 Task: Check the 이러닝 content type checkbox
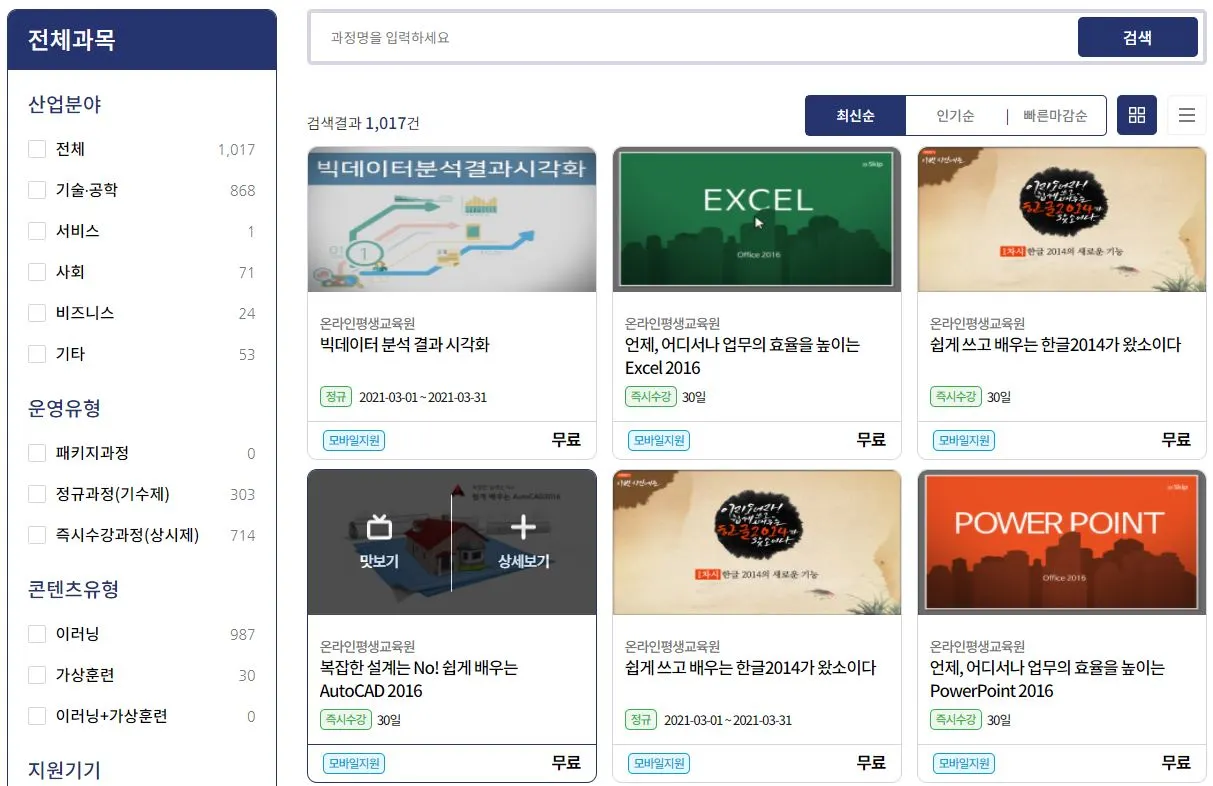pos(37,634)
